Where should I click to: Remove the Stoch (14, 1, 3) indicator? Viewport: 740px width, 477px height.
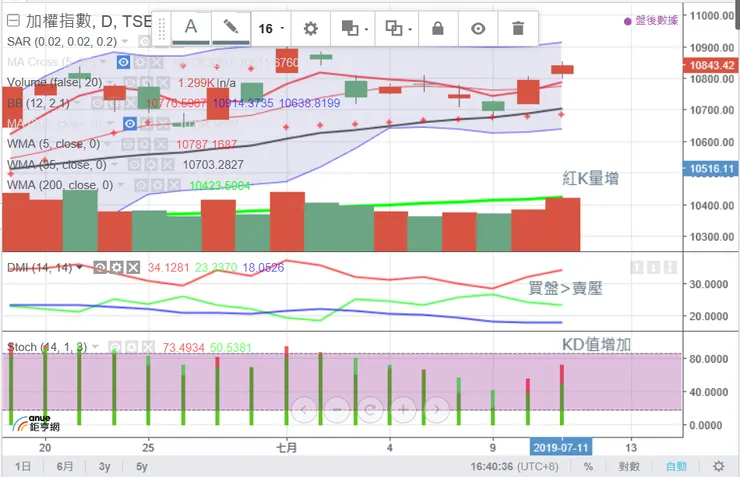coord(148,347)
